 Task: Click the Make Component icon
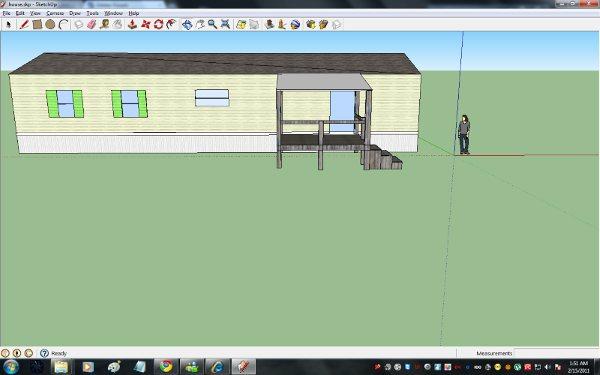coord(79,24)
